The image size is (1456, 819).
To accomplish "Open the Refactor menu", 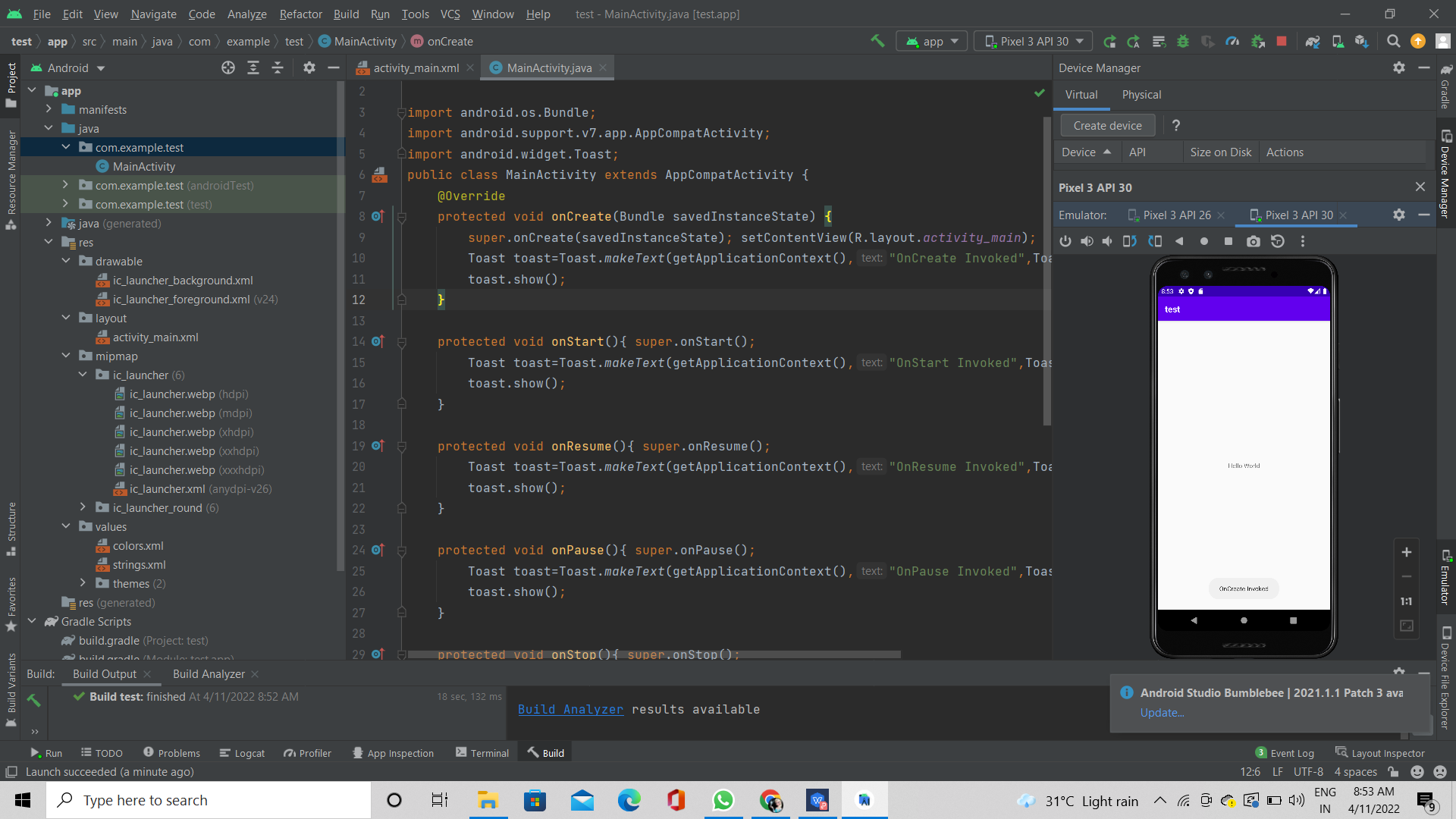I will tap(300, 14).
